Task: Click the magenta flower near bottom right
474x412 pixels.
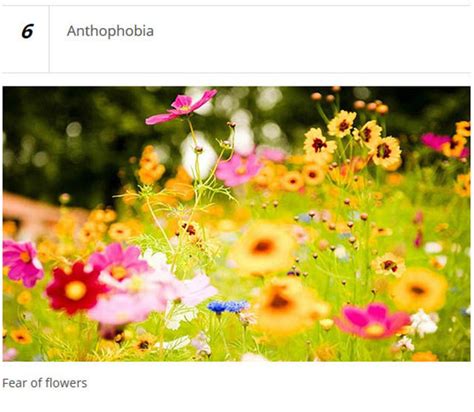Action: click(372, 321)
